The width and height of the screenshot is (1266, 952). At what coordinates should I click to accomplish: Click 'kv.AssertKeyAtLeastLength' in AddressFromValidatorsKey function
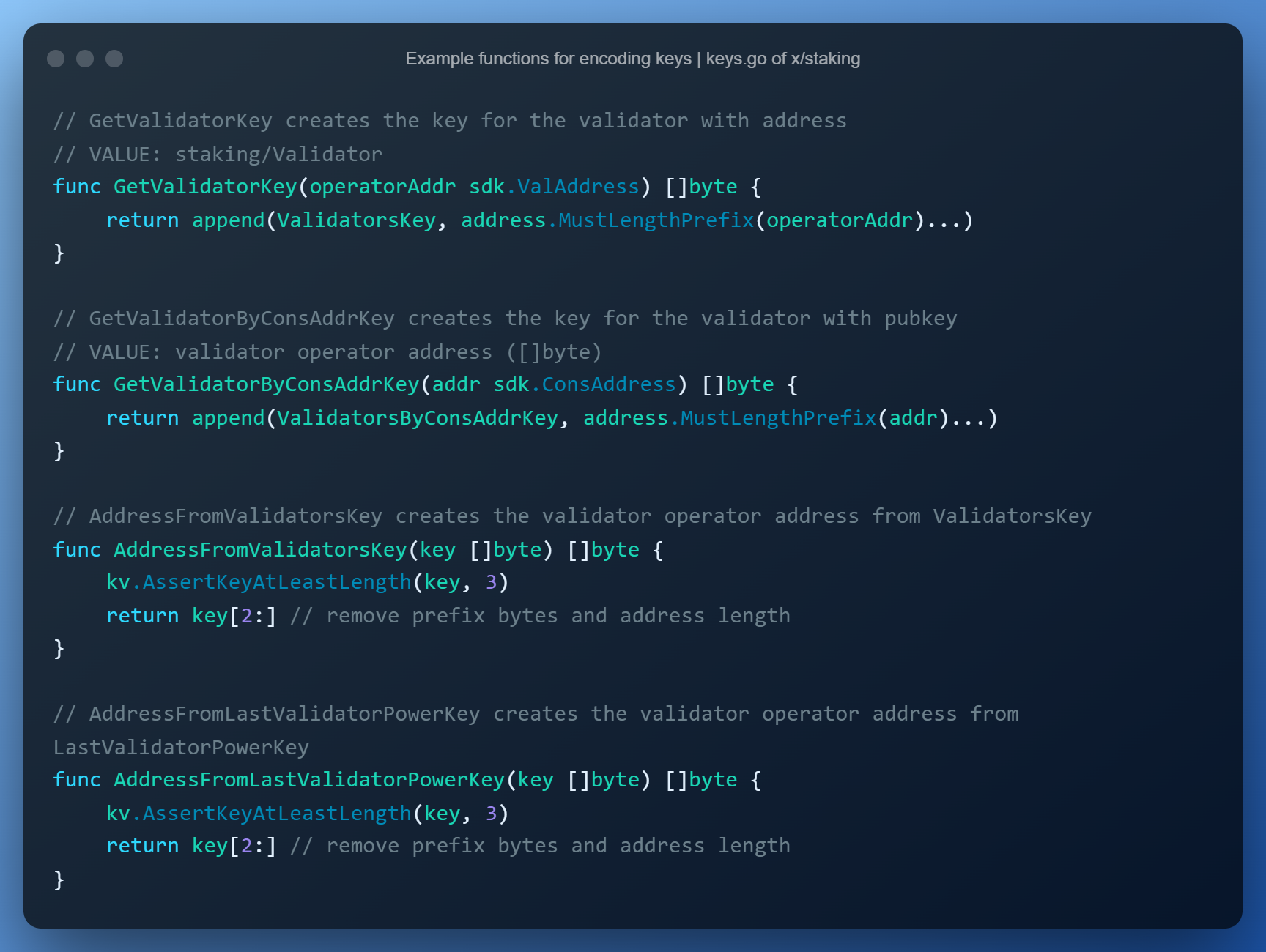click(259, 582)
